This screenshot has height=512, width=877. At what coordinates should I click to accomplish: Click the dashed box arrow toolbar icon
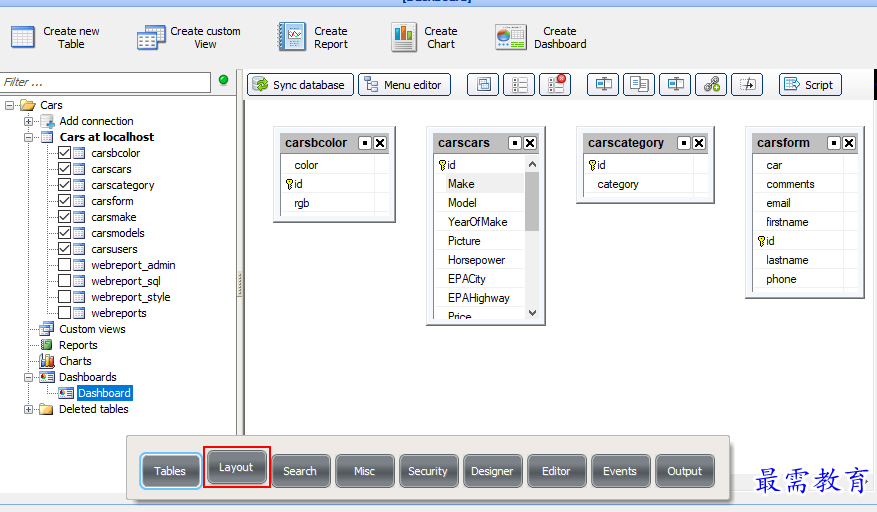tap(747, 85)
